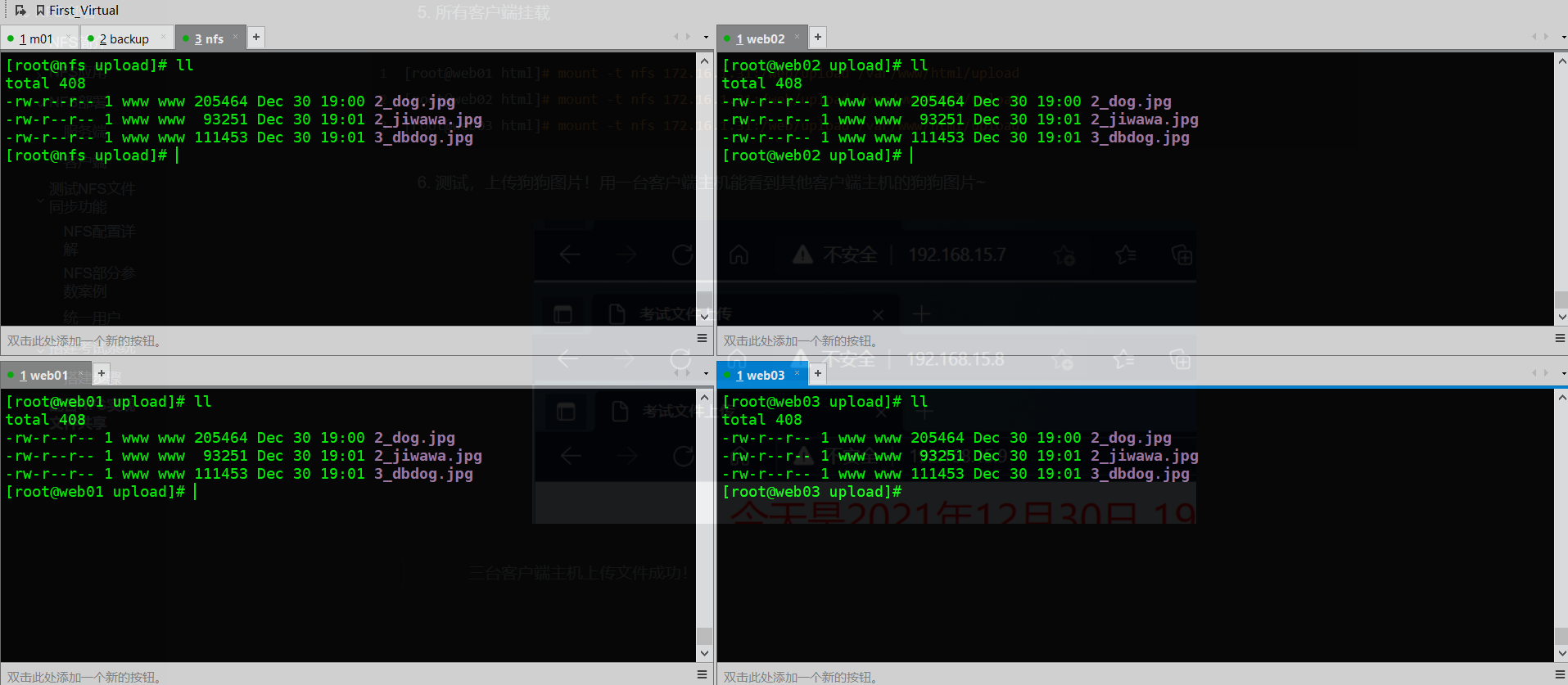The width and height of the screenshot is (1568, 685).
Task: Click the nfs terminal scrollbar thumb
Action: [x=704, y=300]
